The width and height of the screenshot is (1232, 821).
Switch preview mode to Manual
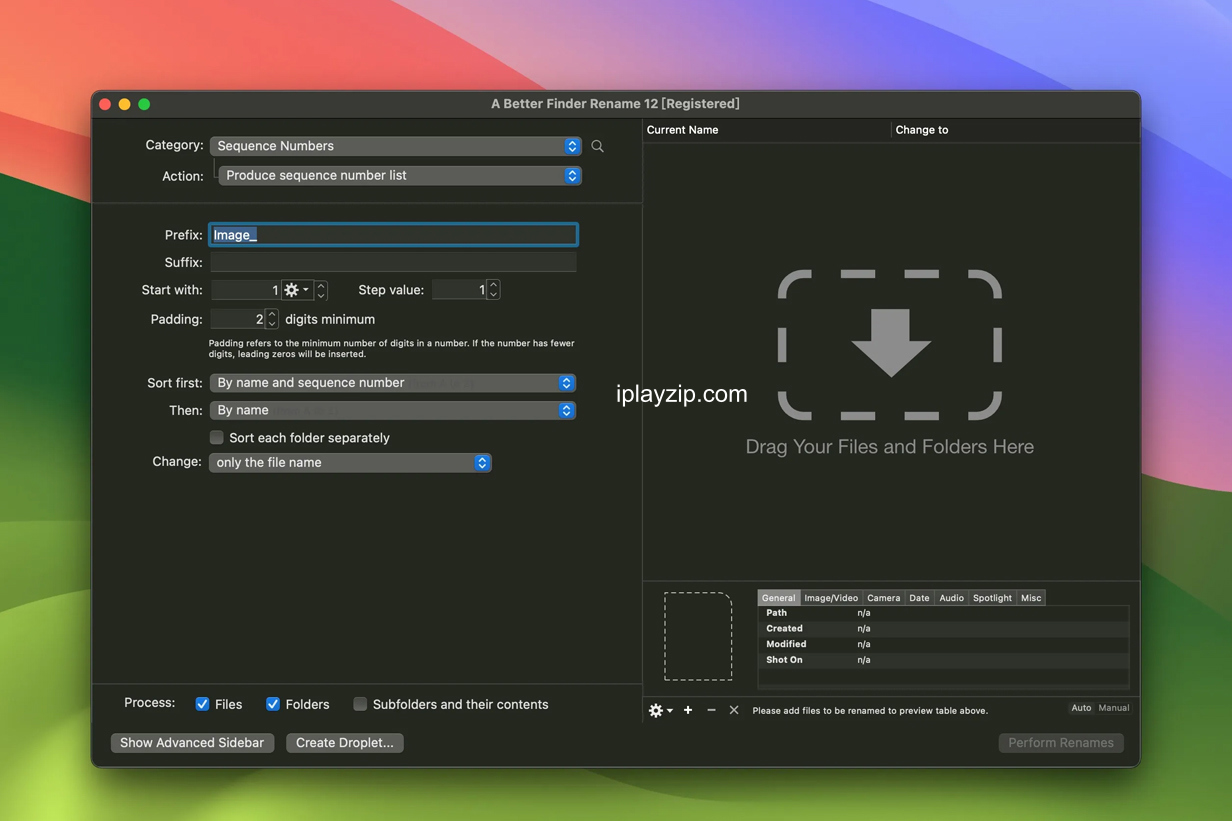click(x=1113, y=708)
